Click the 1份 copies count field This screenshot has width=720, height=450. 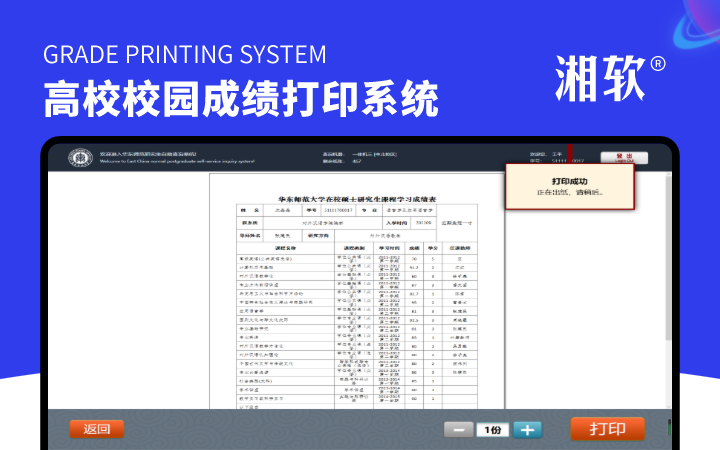(492, 429)
